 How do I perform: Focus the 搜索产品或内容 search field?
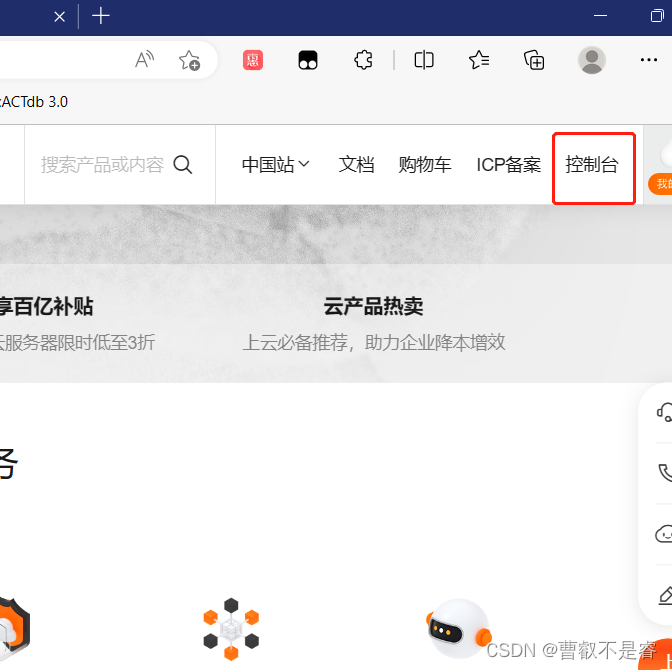[x=102, y=165]
